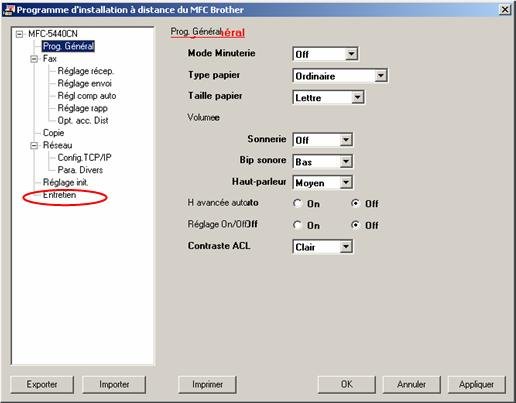Confirm with the OK button

click(347, 384)
